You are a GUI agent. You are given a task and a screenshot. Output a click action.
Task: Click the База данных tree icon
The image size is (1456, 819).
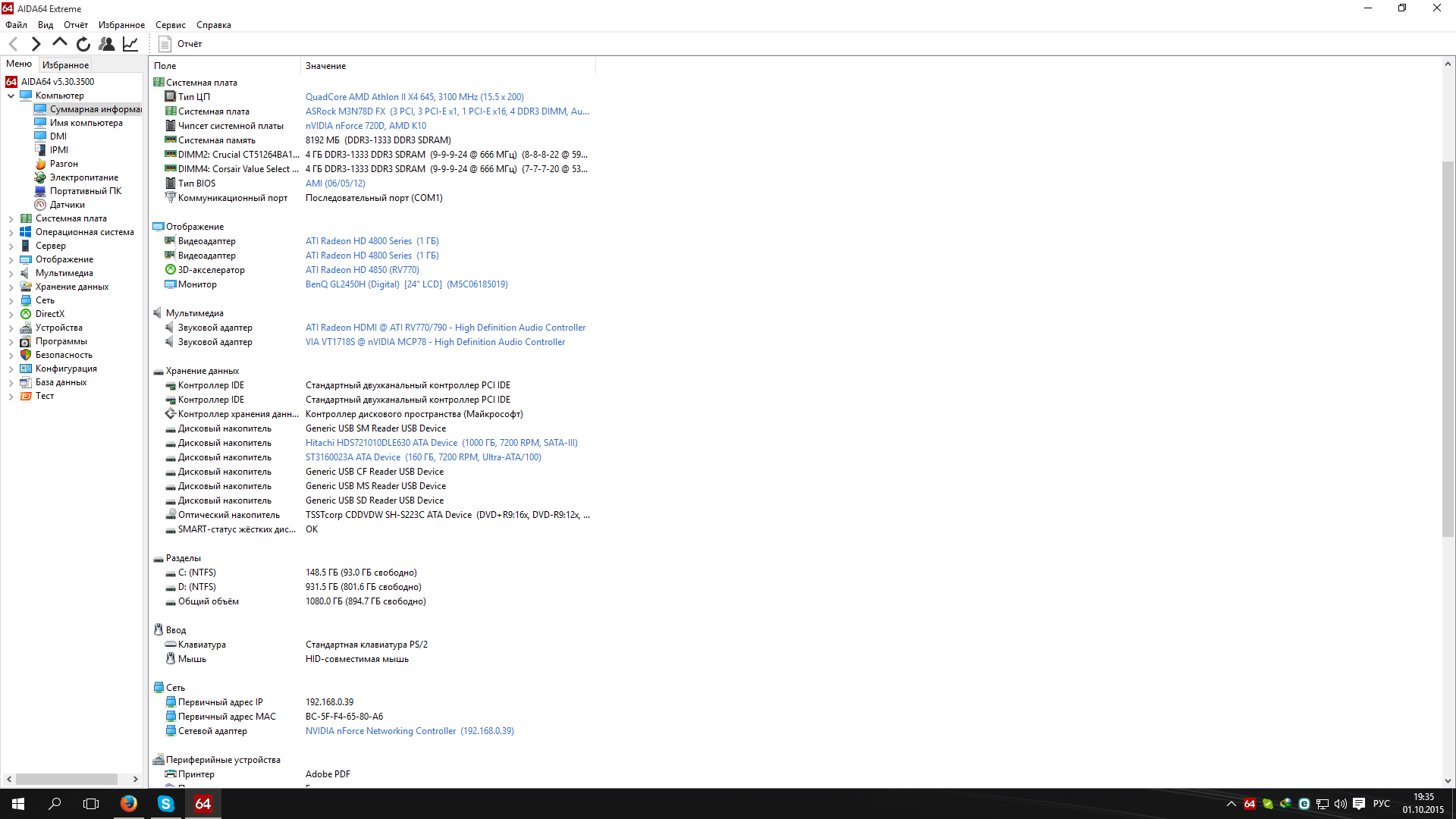coord(26,382)
